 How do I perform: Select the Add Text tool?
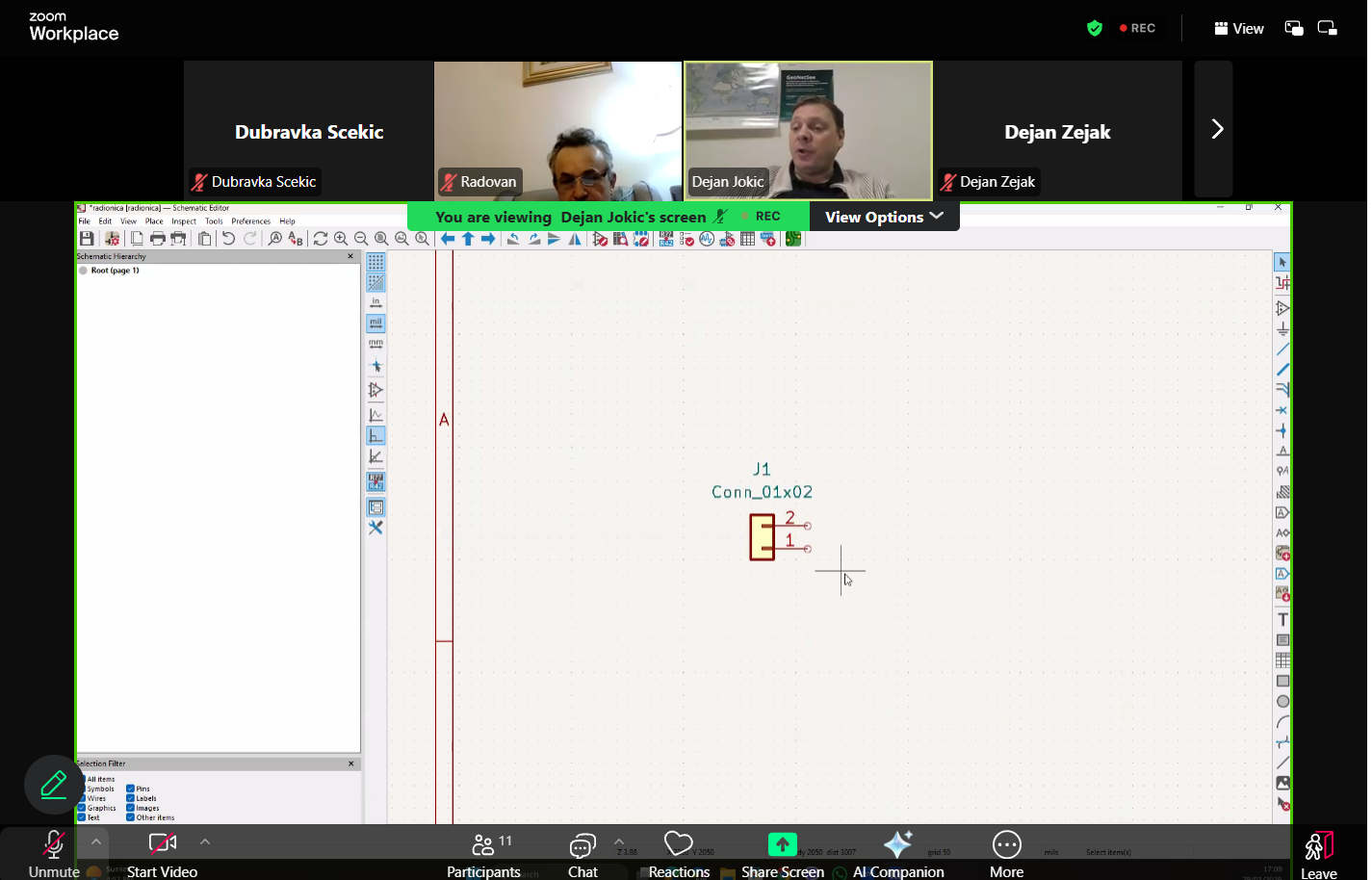click(1282, 619)
